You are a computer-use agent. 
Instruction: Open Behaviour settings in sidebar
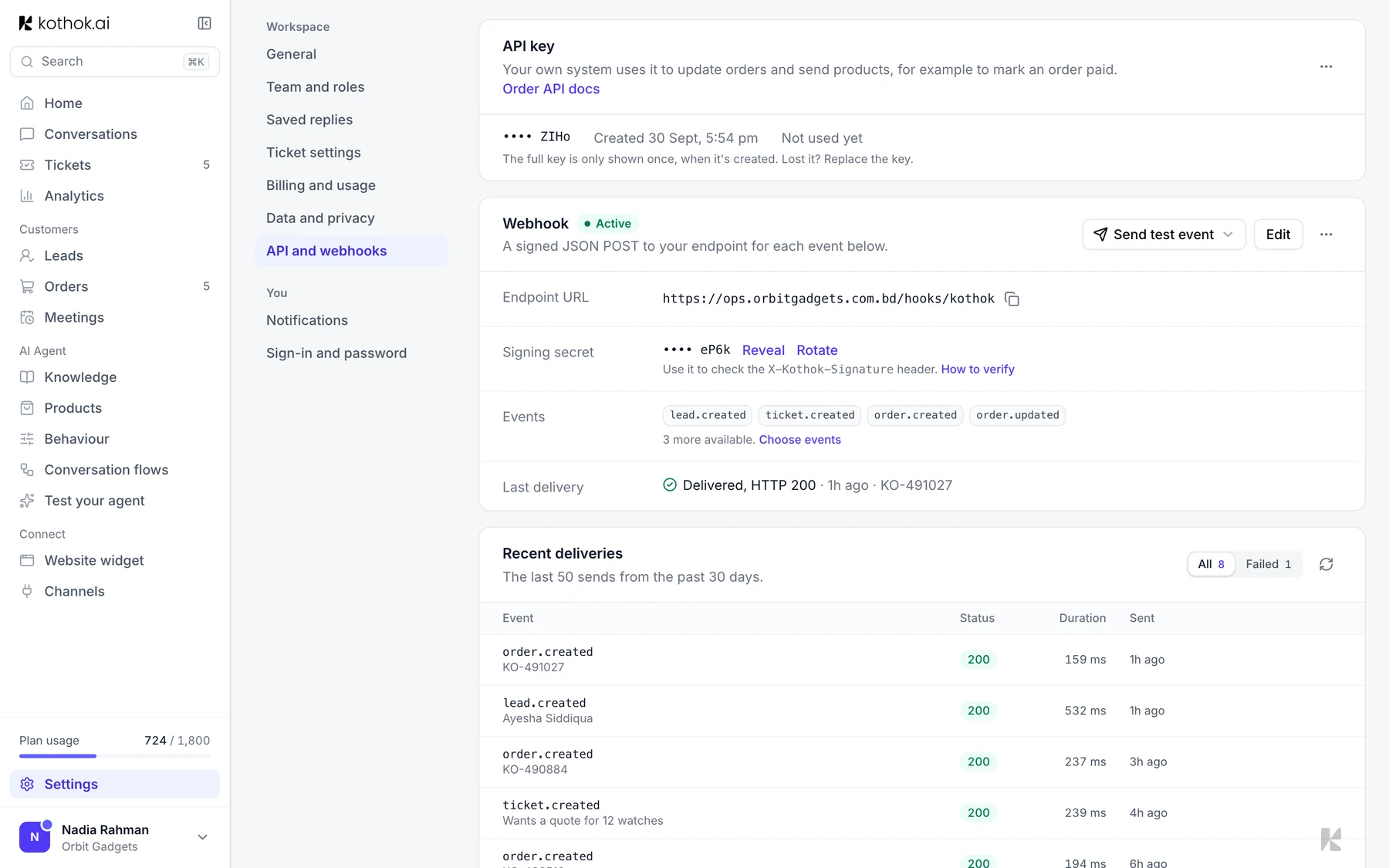tap(115, 439)
